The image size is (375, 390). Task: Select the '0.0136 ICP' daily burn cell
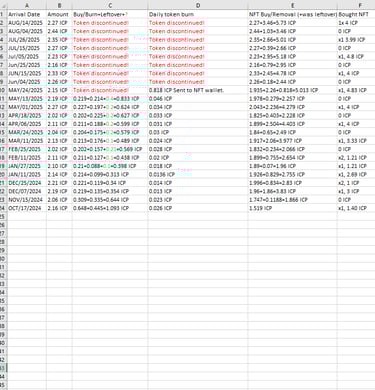[198, 174]
